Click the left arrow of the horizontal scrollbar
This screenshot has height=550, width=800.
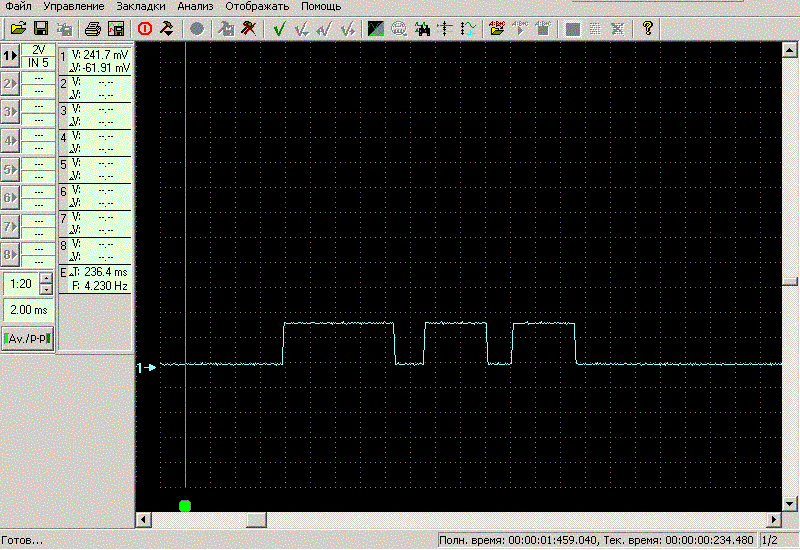pos(143,520)
